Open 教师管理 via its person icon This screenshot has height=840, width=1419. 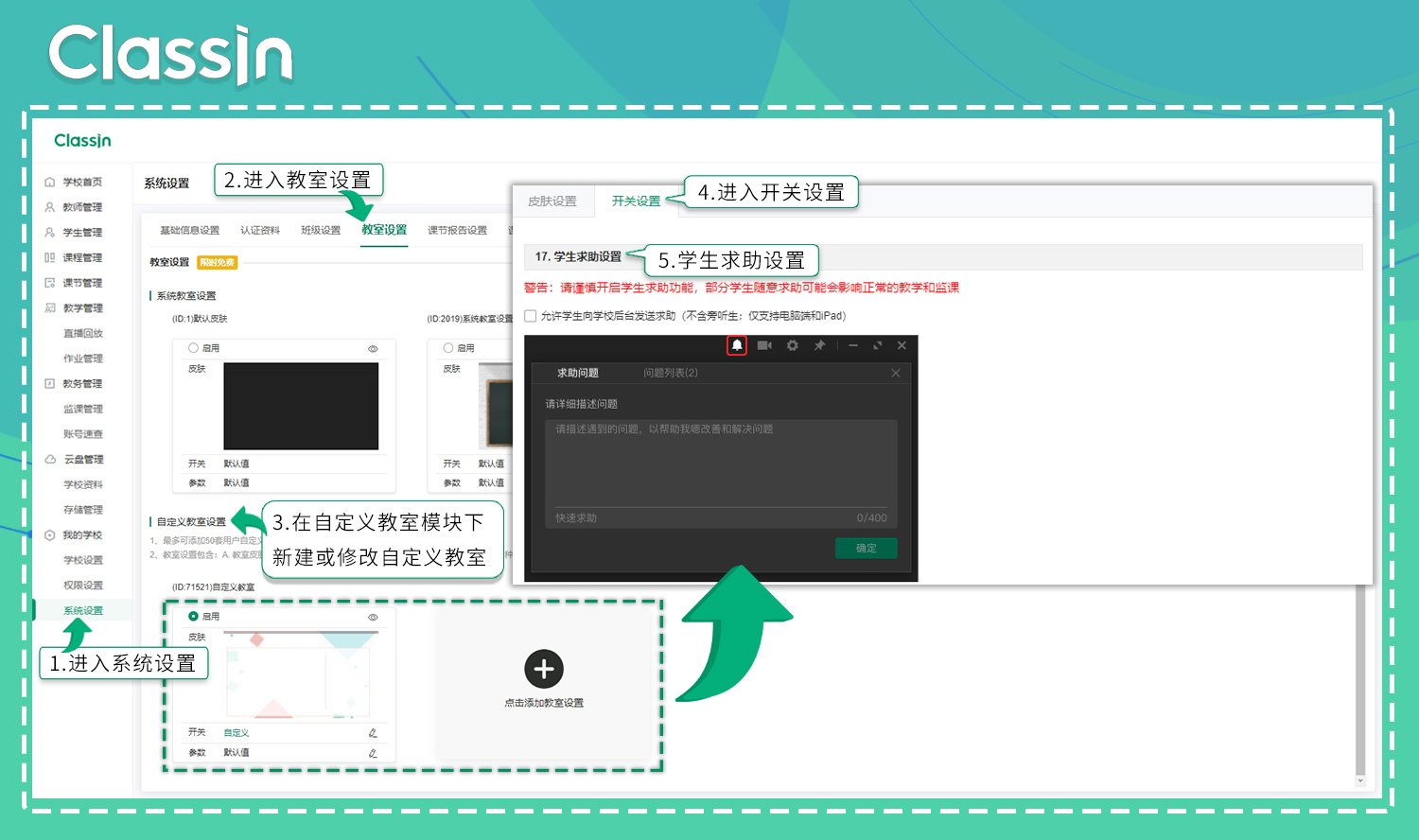tap(49, 207)
